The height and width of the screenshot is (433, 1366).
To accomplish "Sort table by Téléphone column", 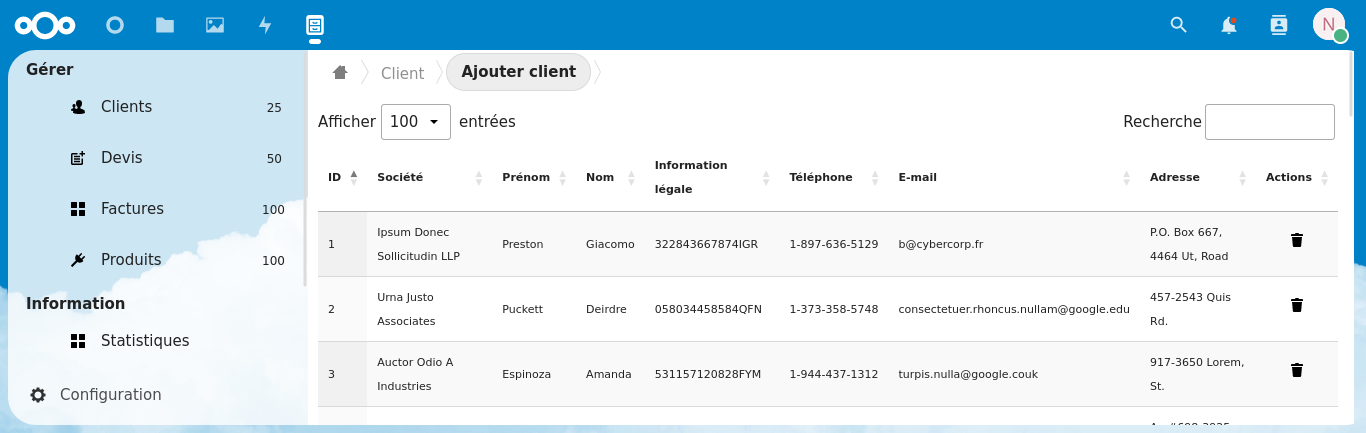I will (834, 177).
